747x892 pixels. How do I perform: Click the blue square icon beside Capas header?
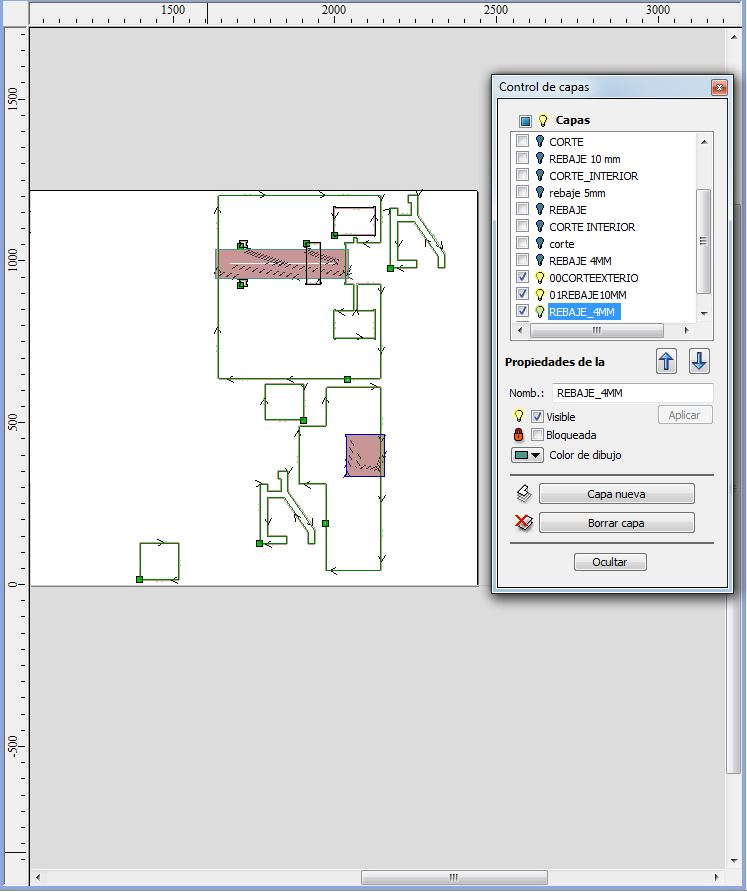coord(525,121)
